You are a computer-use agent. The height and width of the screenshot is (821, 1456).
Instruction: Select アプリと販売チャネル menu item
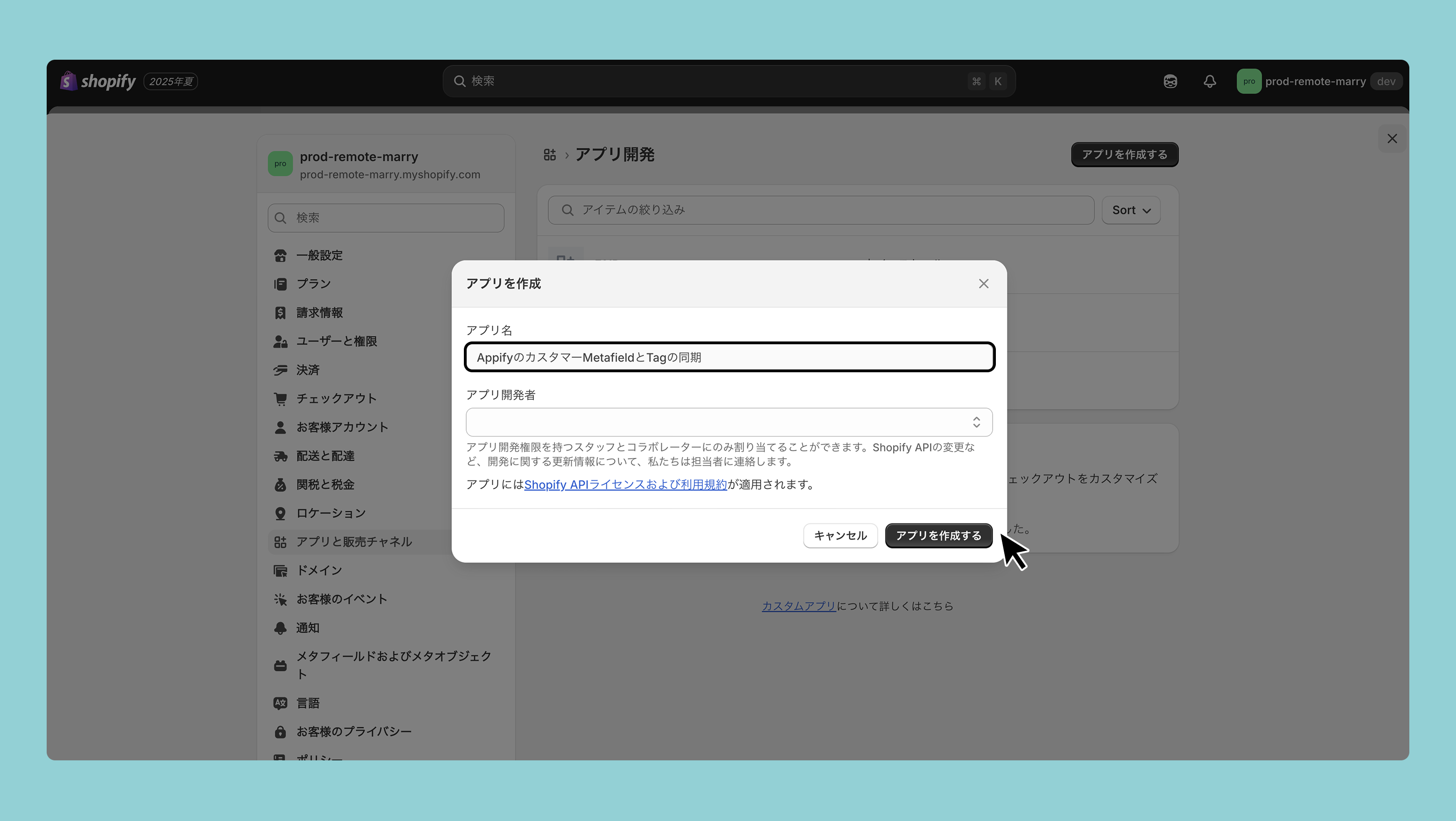pos(354,542)
